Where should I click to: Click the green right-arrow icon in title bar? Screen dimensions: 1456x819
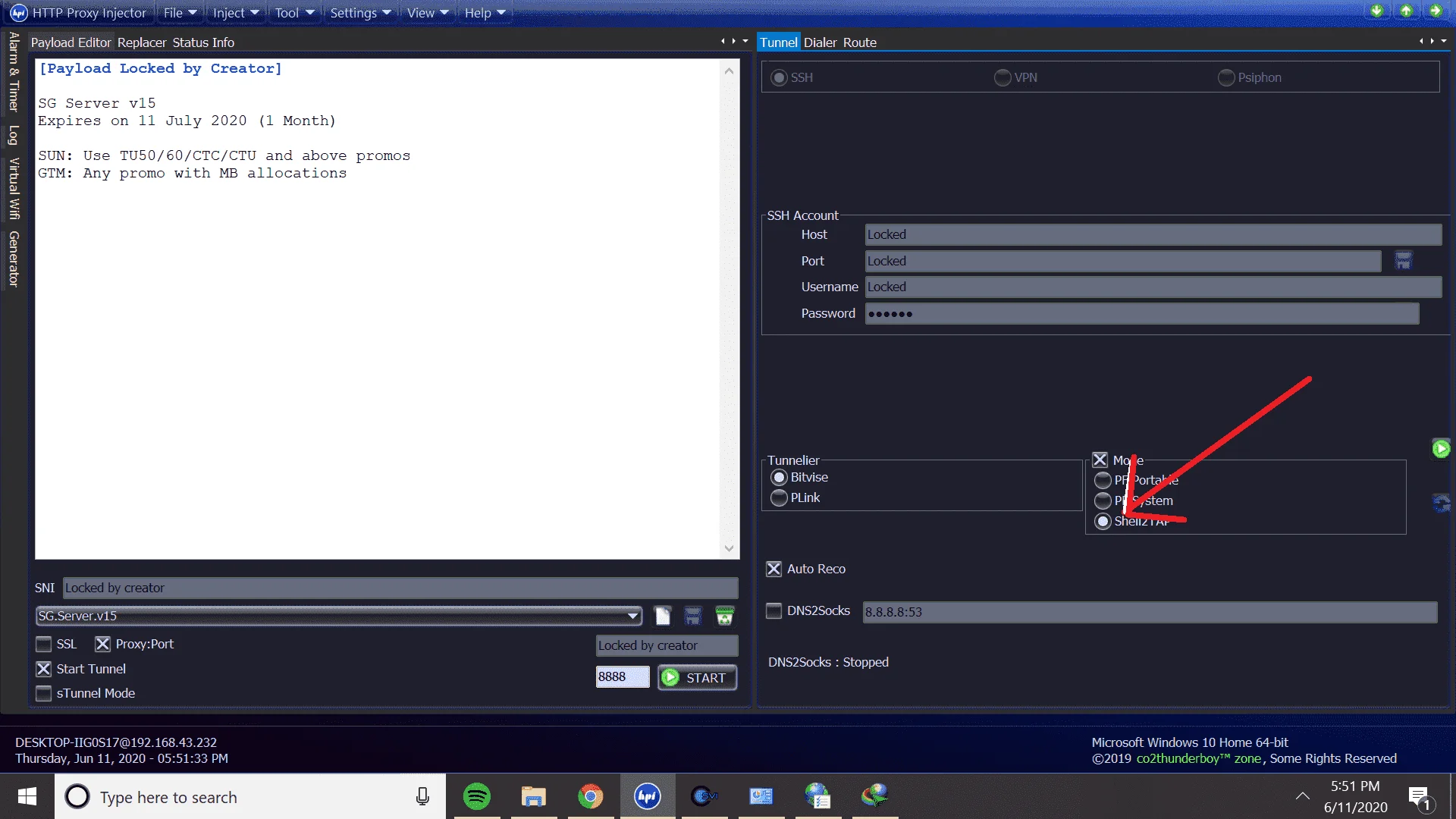coord(1435,11)
